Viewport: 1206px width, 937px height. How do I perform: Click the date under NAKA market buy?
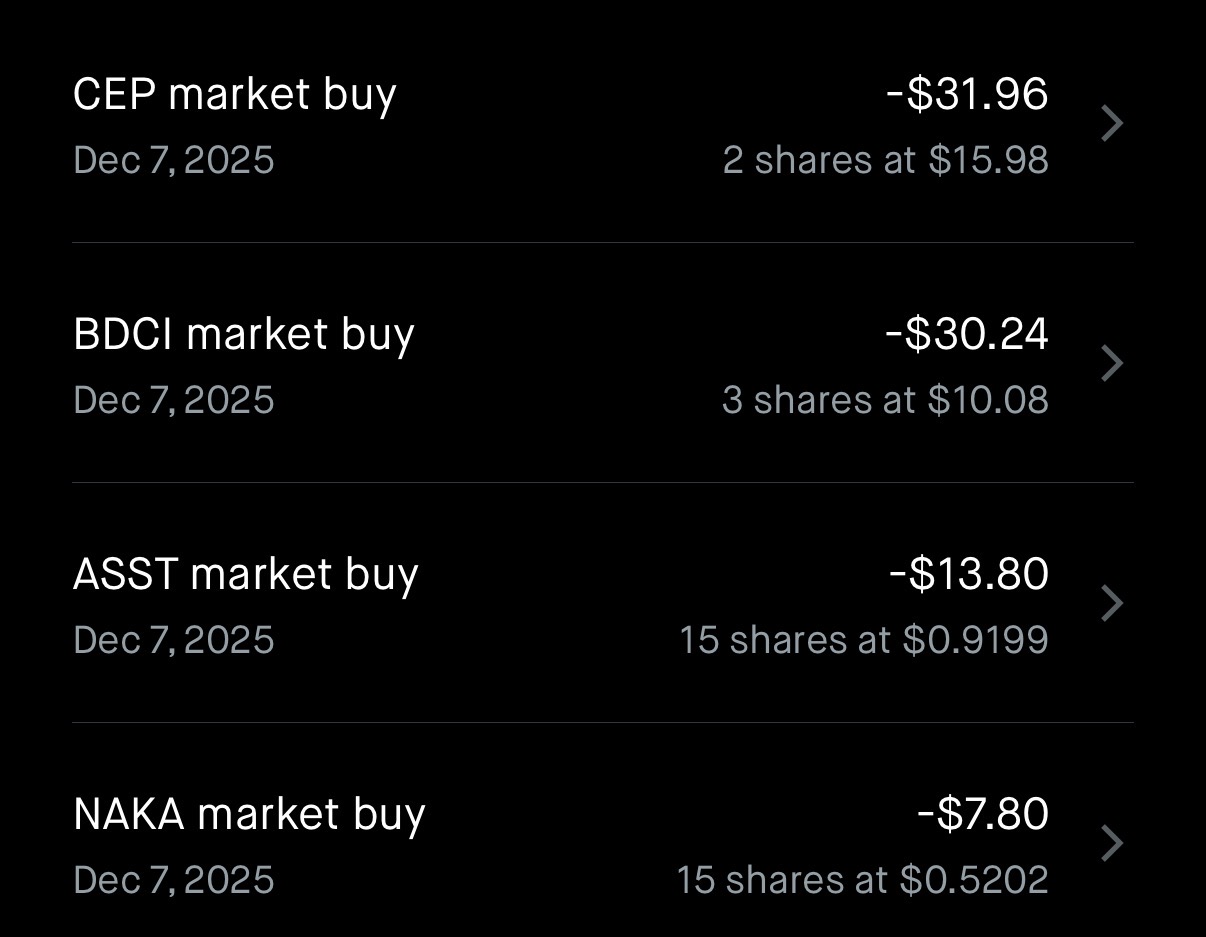174,880
